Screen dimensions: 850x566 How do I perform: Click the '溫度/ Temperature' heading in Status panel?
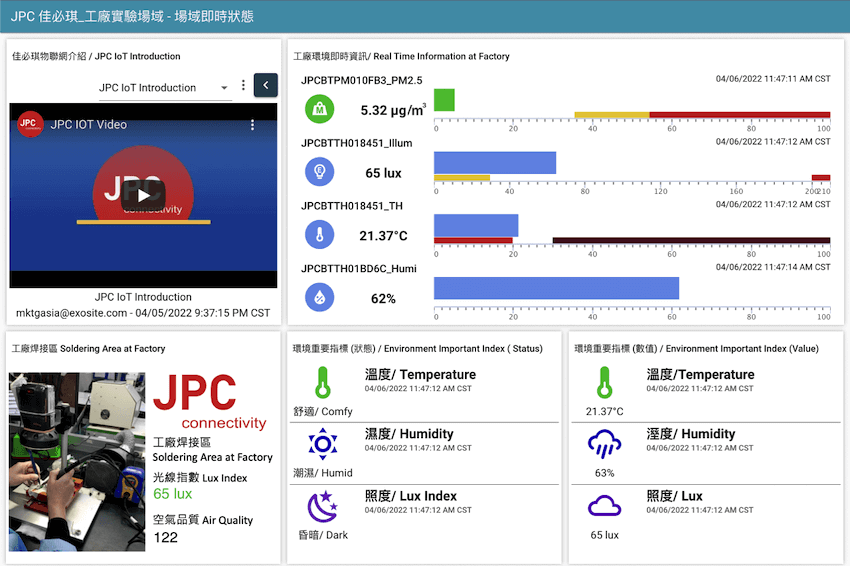click(420, 375)
